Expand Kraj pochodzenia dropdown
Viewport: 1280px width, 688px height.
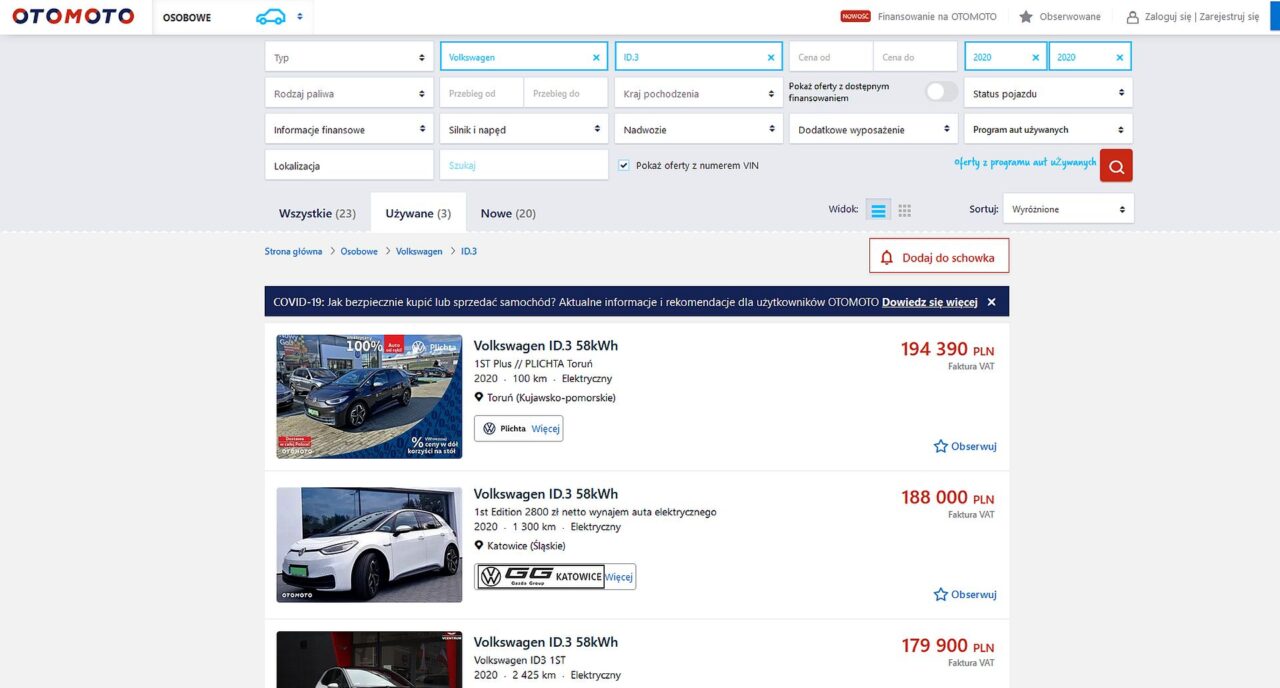[x=698, y=94]
